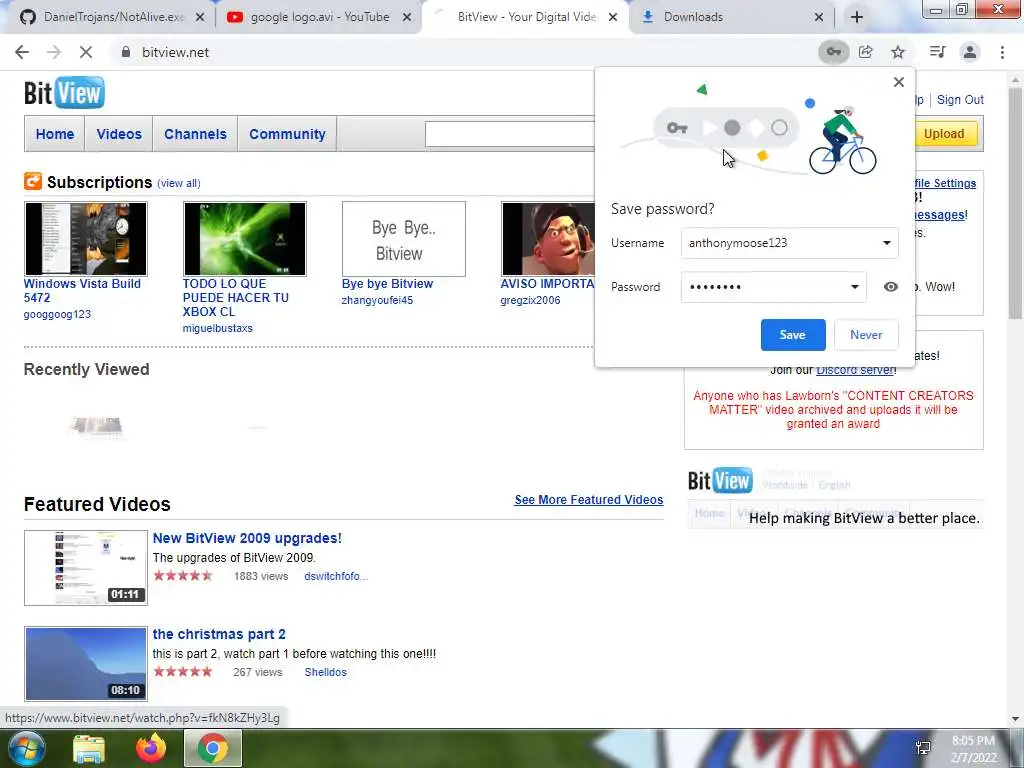Expand the Password dropdown arrow
The height and width of the screenshot is (768, 1024).
coord(854,287)
